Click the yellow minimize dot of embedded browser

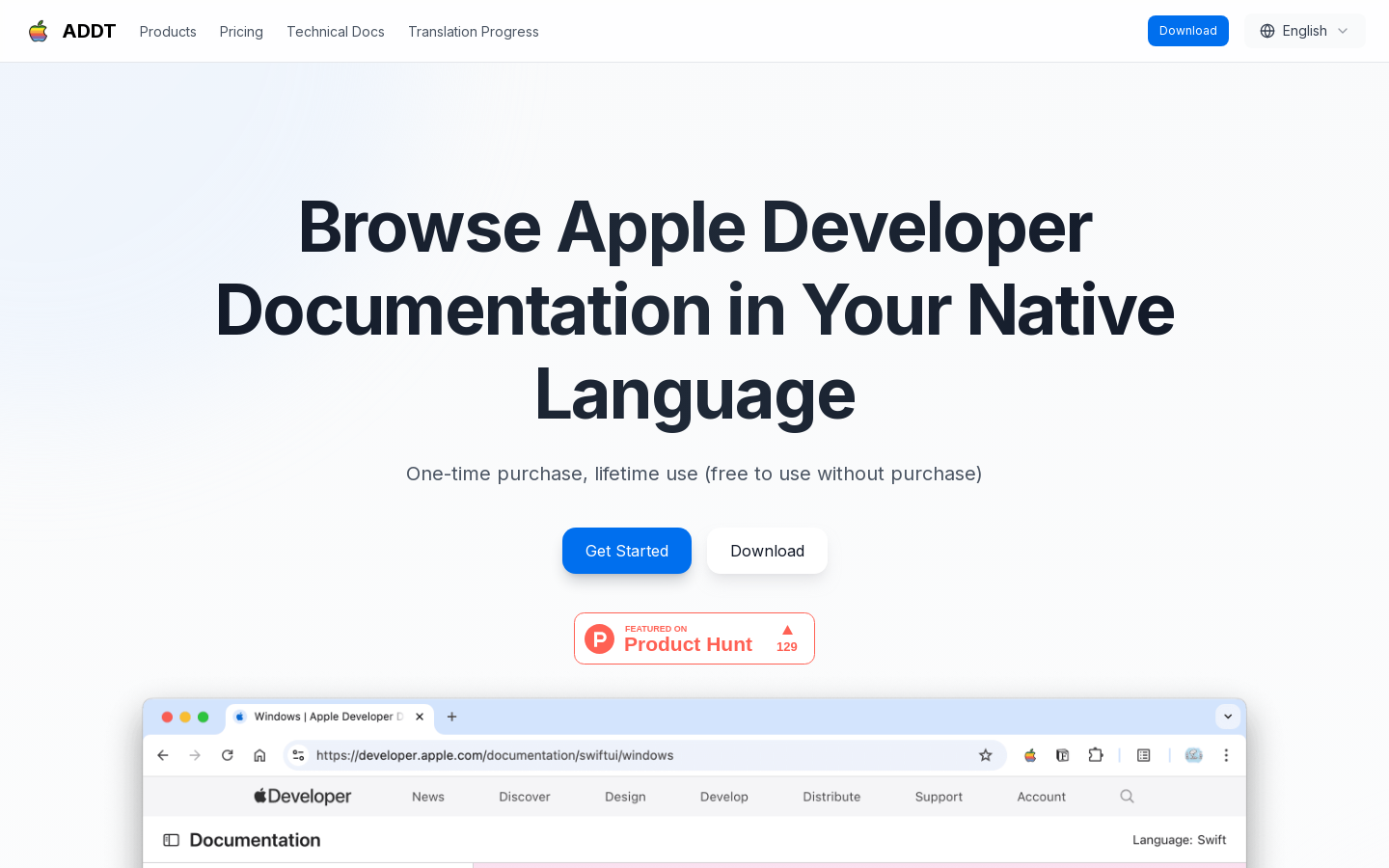coord(185,717)
